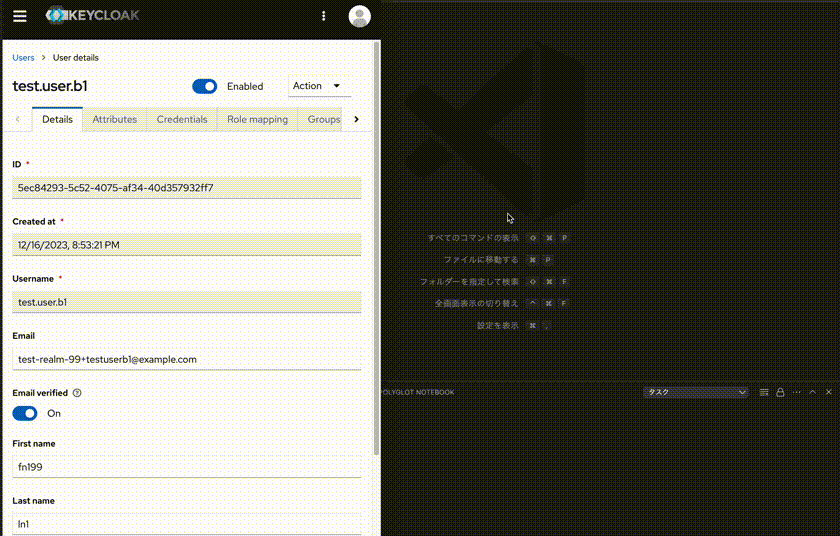Click the ID field
The height and width of the screenshot is (536, 840).
click(x=186, y=188)
